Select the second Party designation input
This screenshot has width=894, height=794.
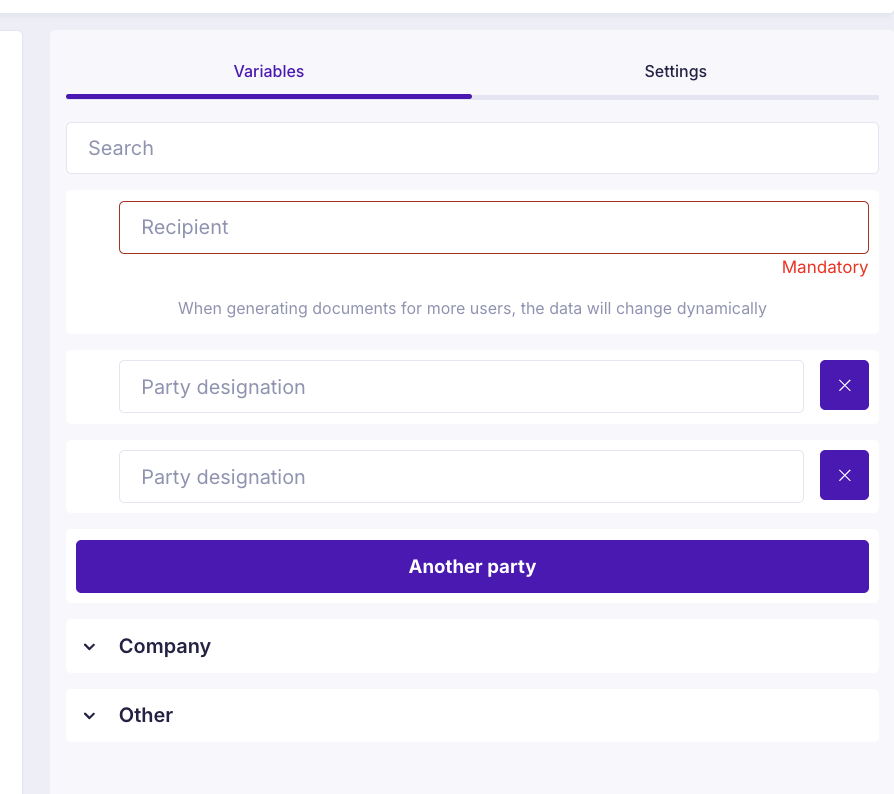click(461, 477)
